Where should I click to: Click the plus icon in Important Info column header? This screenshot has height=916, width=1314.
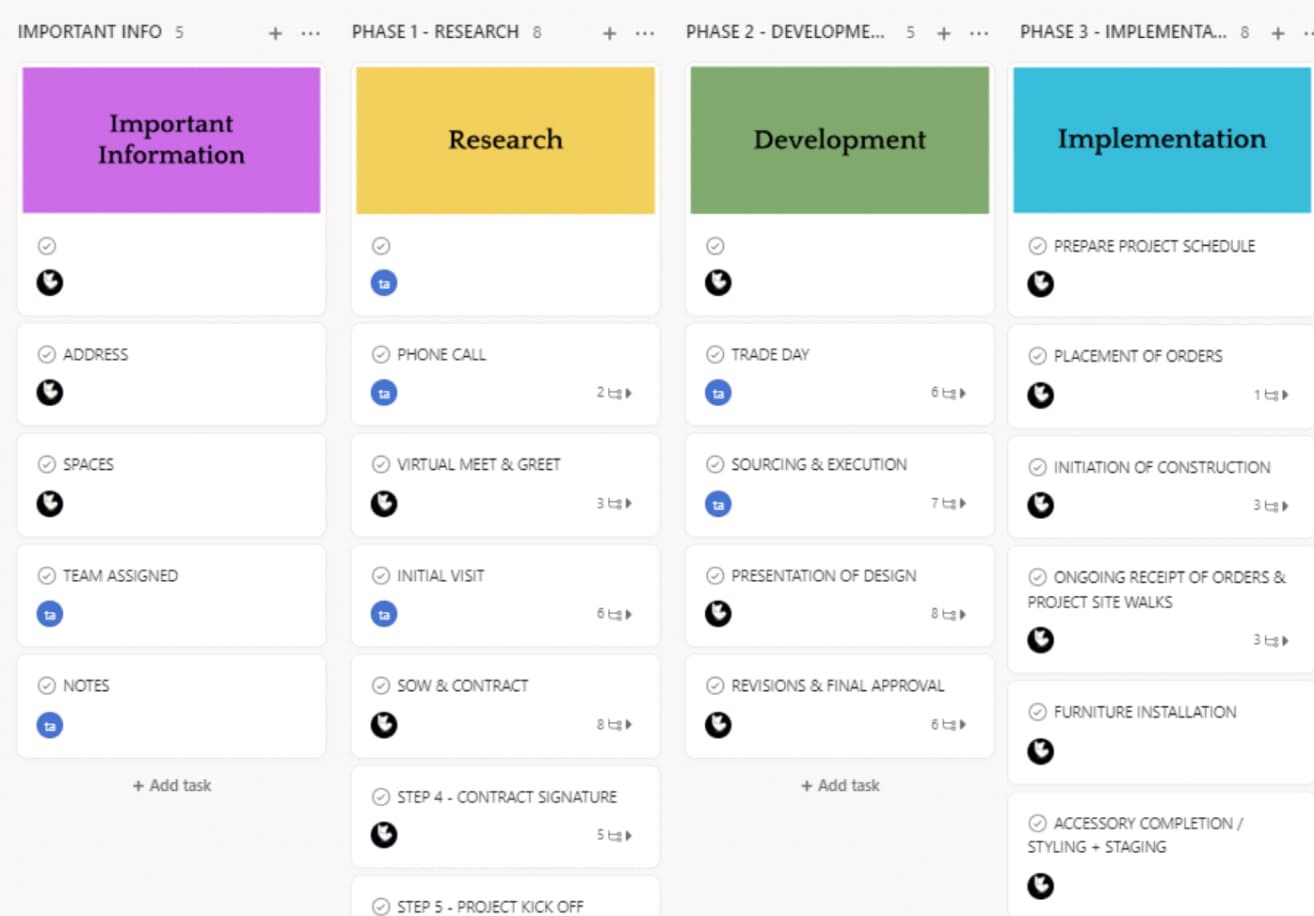[x=275, y=33]
